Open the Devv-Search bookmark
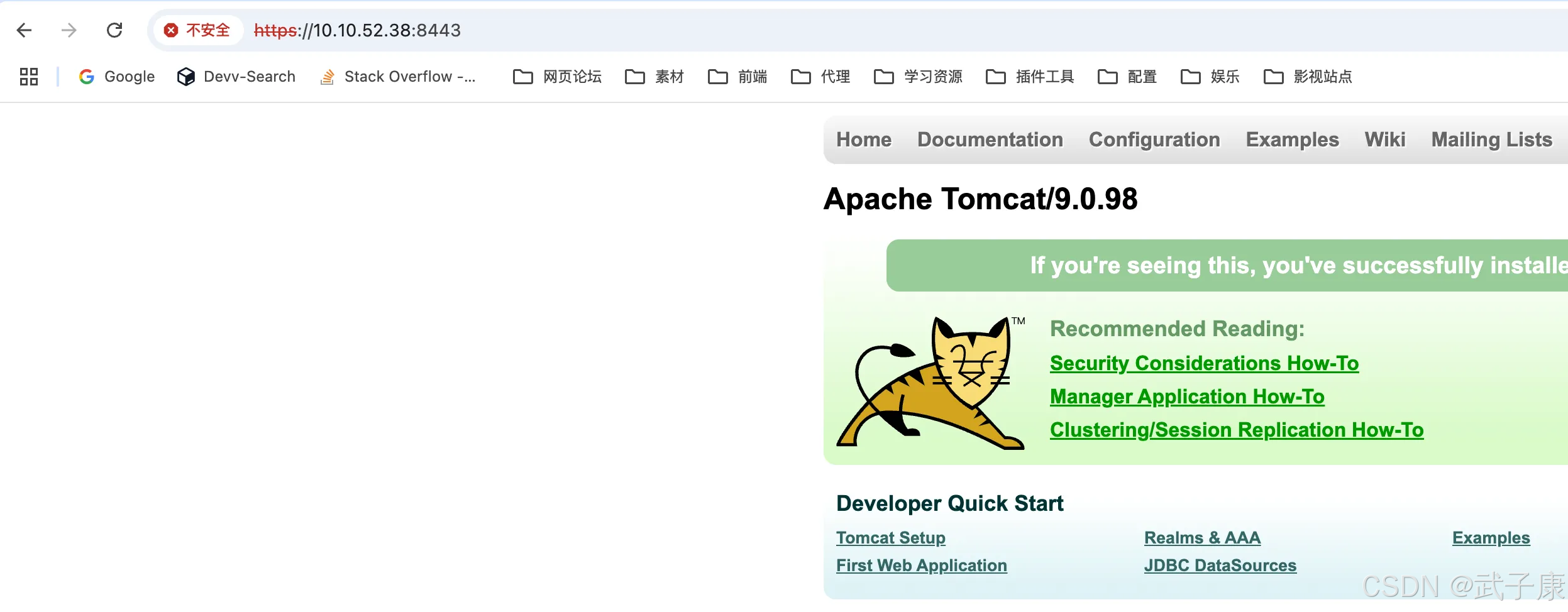Screen dimensions: 1568x612 236,77
